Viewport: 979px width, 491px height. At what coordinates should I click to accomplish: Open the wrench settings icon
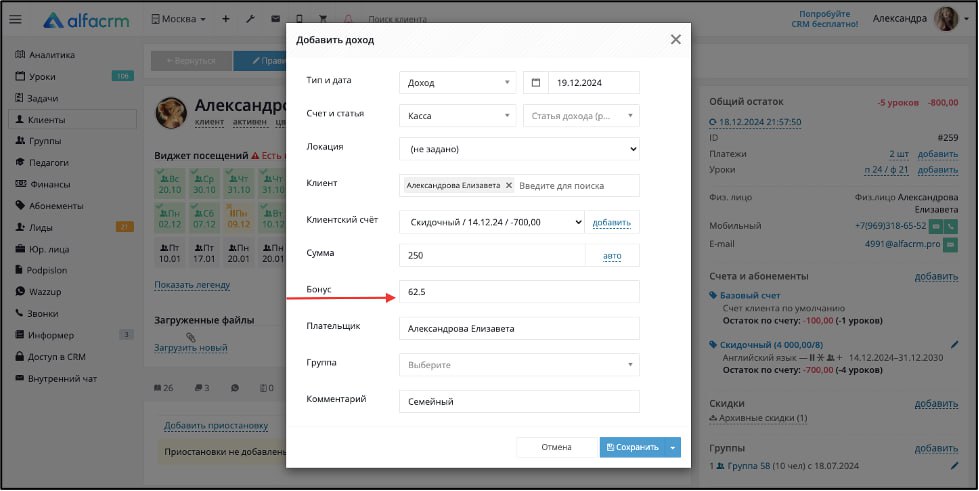click(250, 19)
